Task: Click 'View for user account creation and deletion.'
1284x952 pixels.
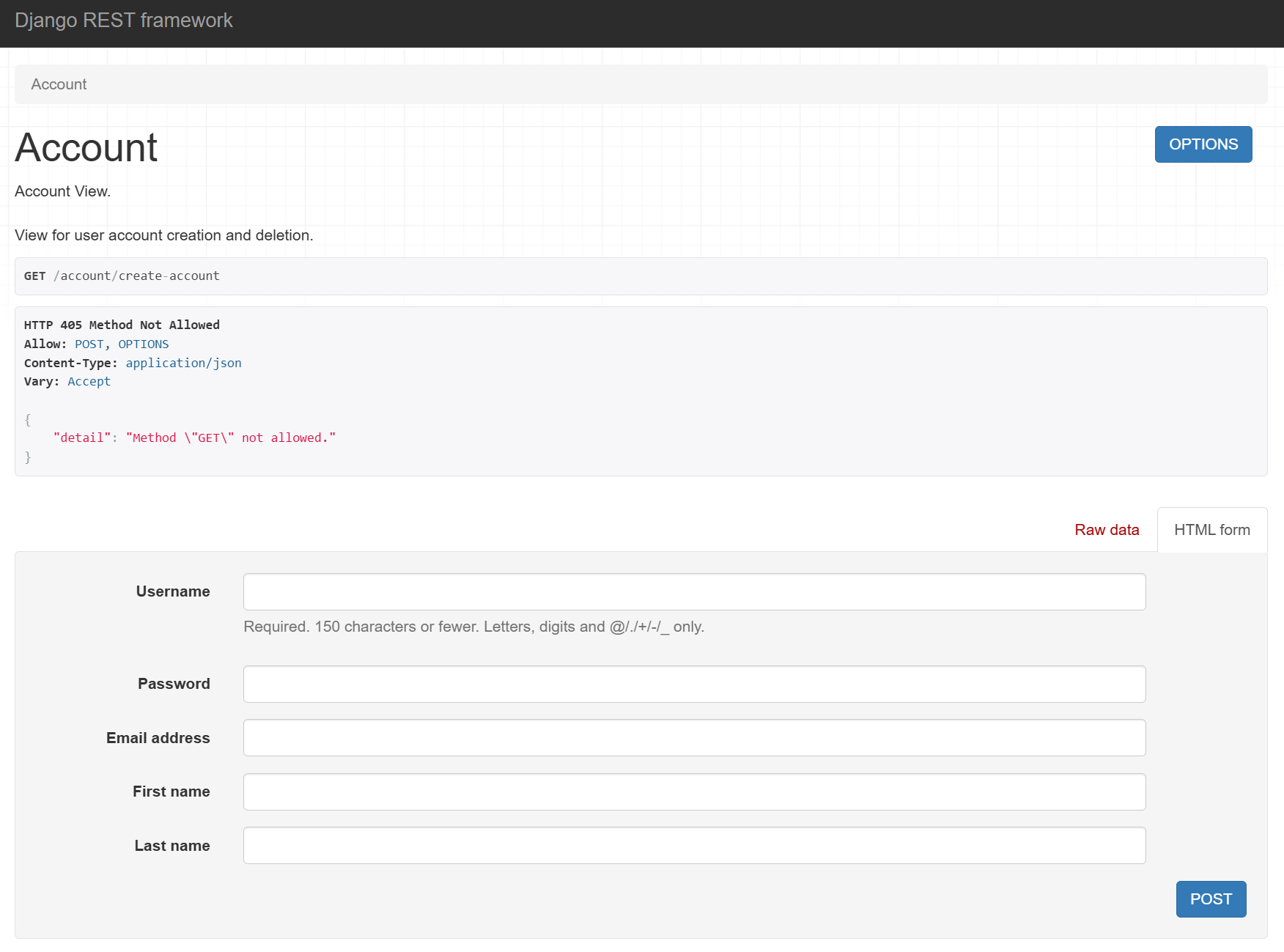Action: tap(164, 235)
